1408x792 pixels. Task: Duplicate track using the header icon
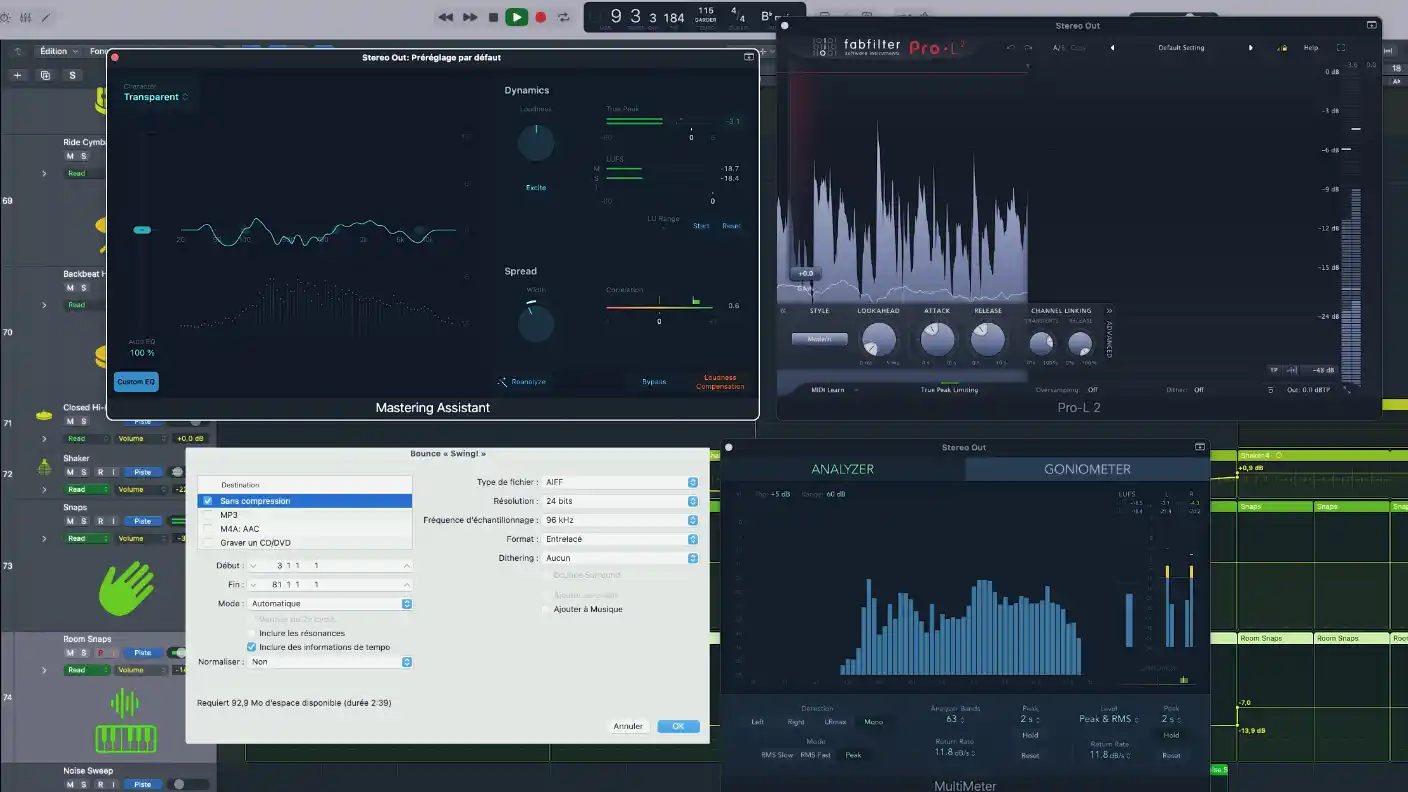point(45,75)
